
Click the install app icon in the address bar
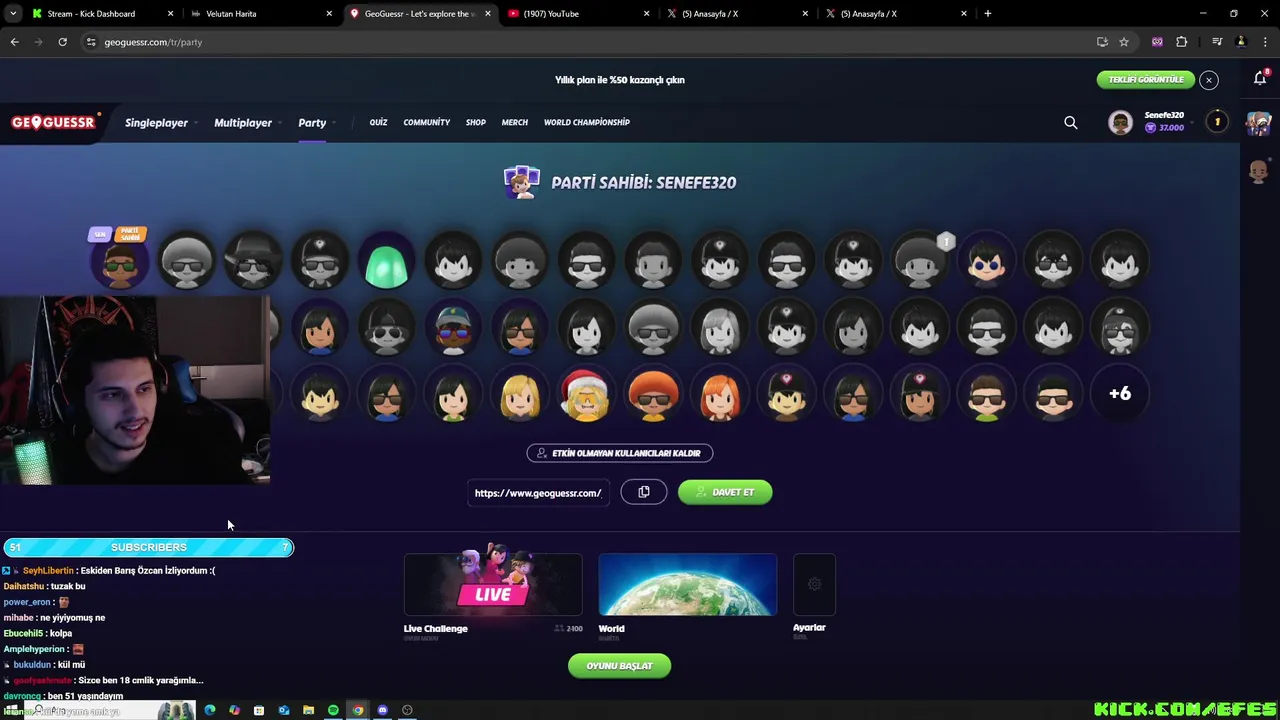click(x=1102, y=42)
